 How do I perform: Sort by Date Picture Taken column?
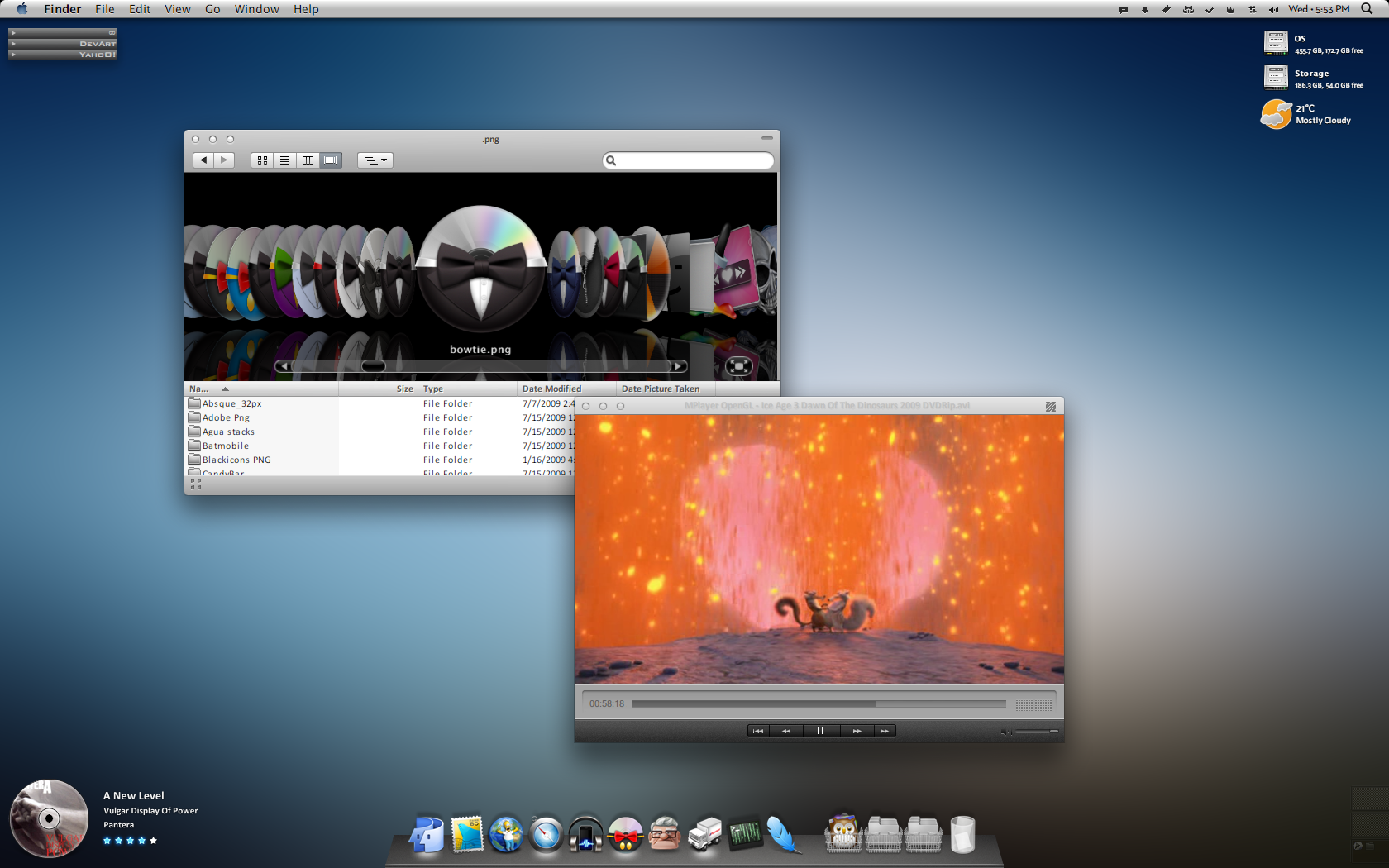666,389
